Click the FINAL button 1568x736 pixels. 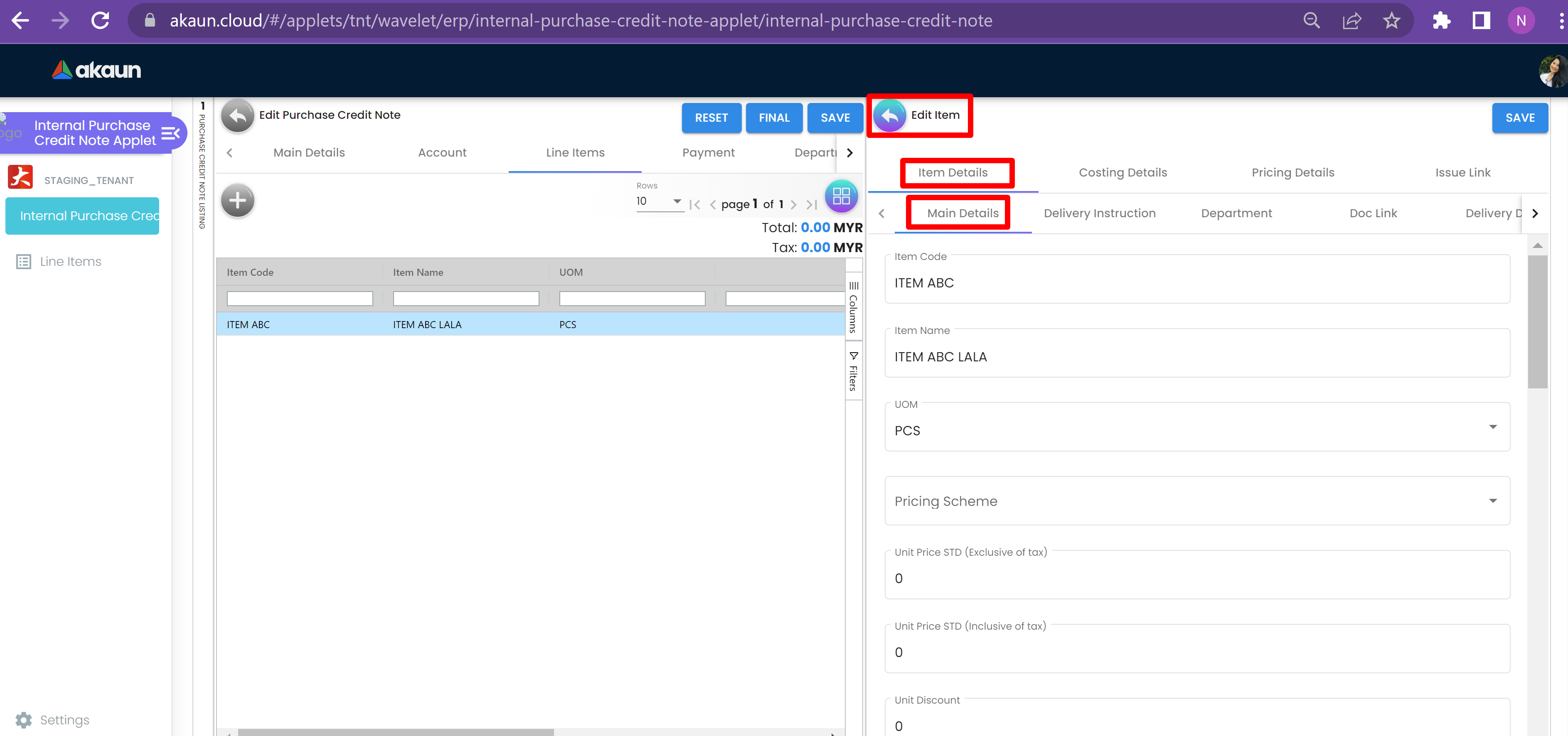(774, 118)
